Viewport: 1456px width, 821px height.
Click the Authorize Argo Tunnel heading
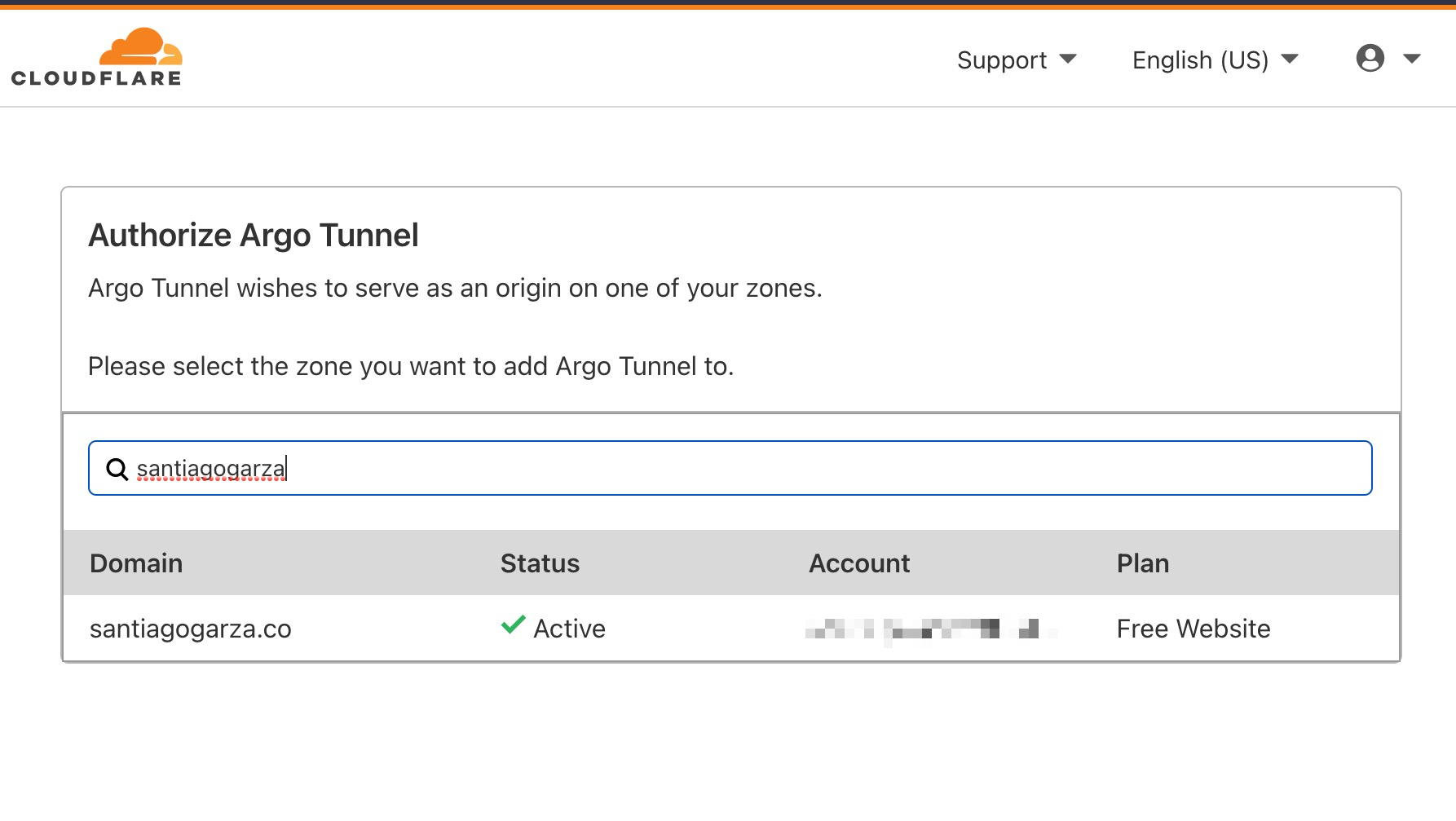click(253, 236)
